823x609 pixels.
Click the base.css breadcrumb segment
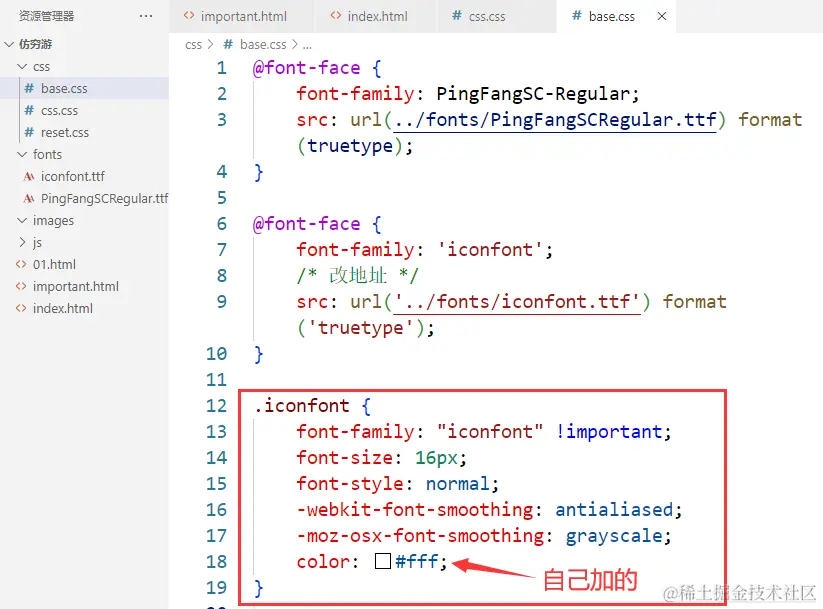(x=263, y=45)
